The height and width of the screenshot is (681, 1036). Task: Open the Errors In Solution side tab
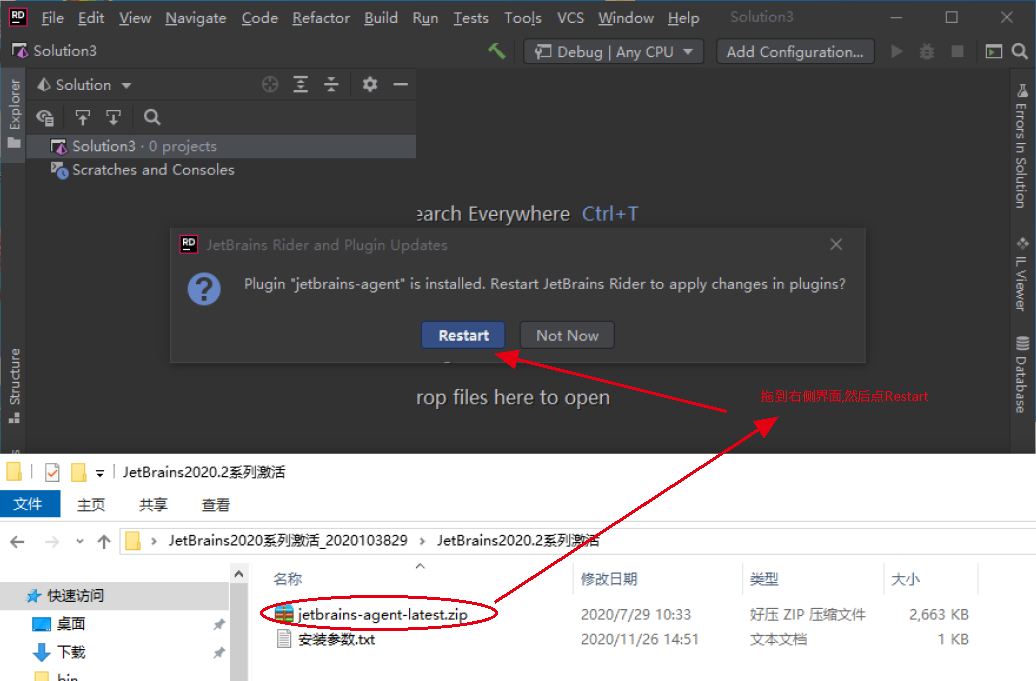[x=1021, y=147]
